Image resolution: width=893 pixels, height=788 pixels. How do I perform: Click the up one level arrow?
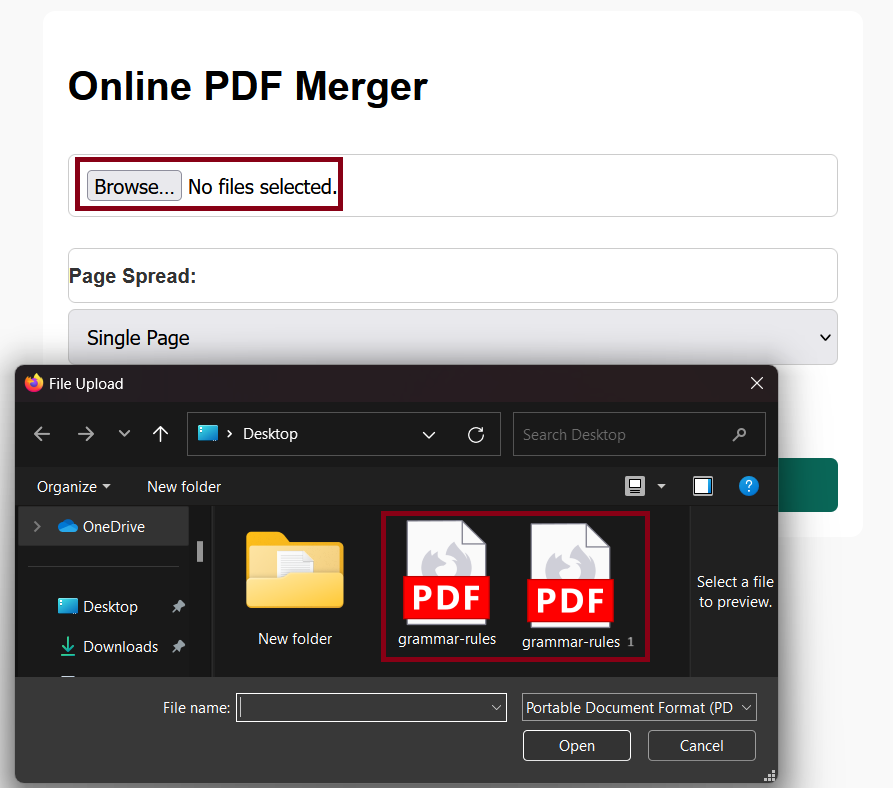(160, 433)
